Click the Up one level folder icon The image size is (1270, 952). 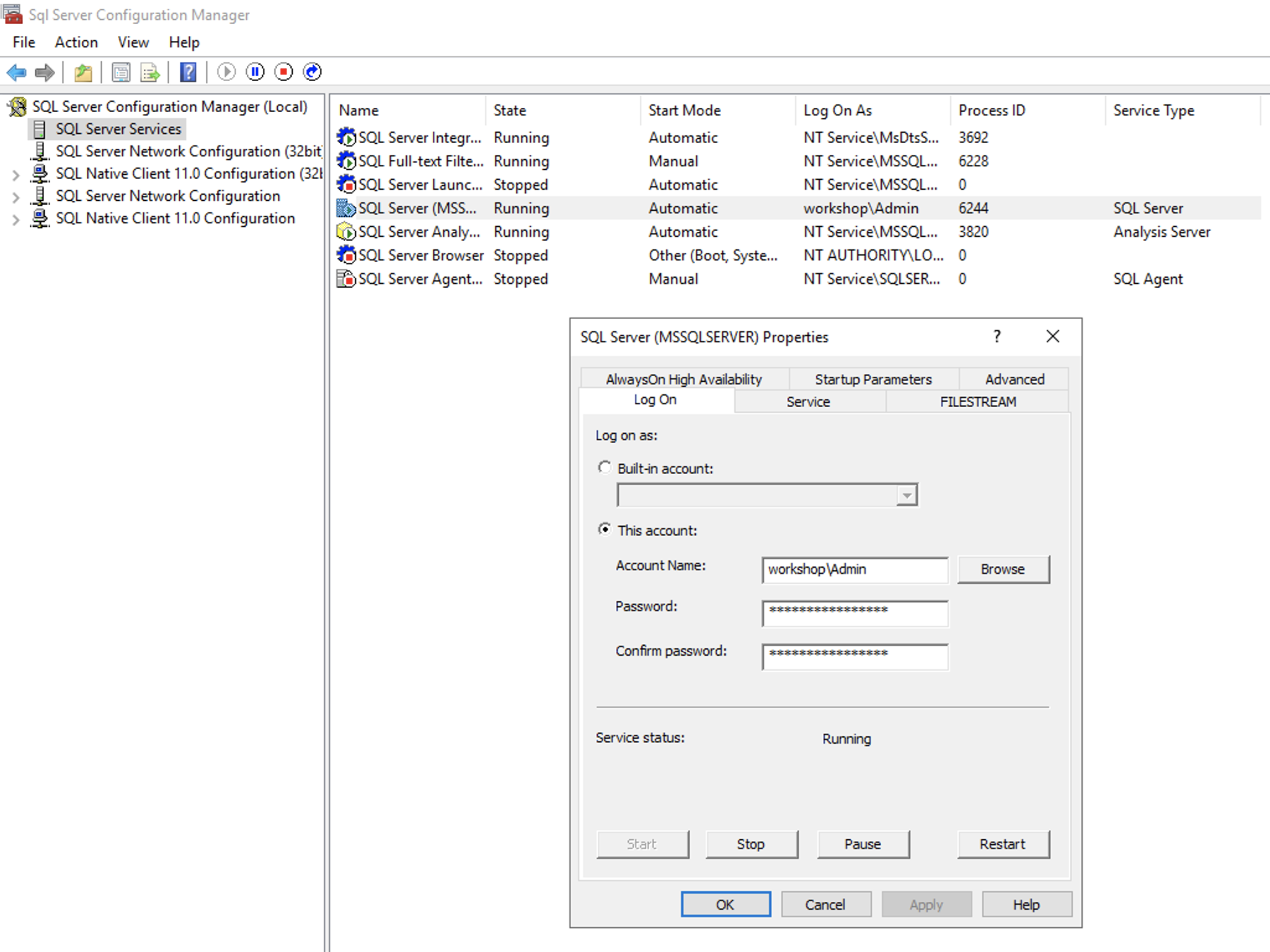(83, 73)
